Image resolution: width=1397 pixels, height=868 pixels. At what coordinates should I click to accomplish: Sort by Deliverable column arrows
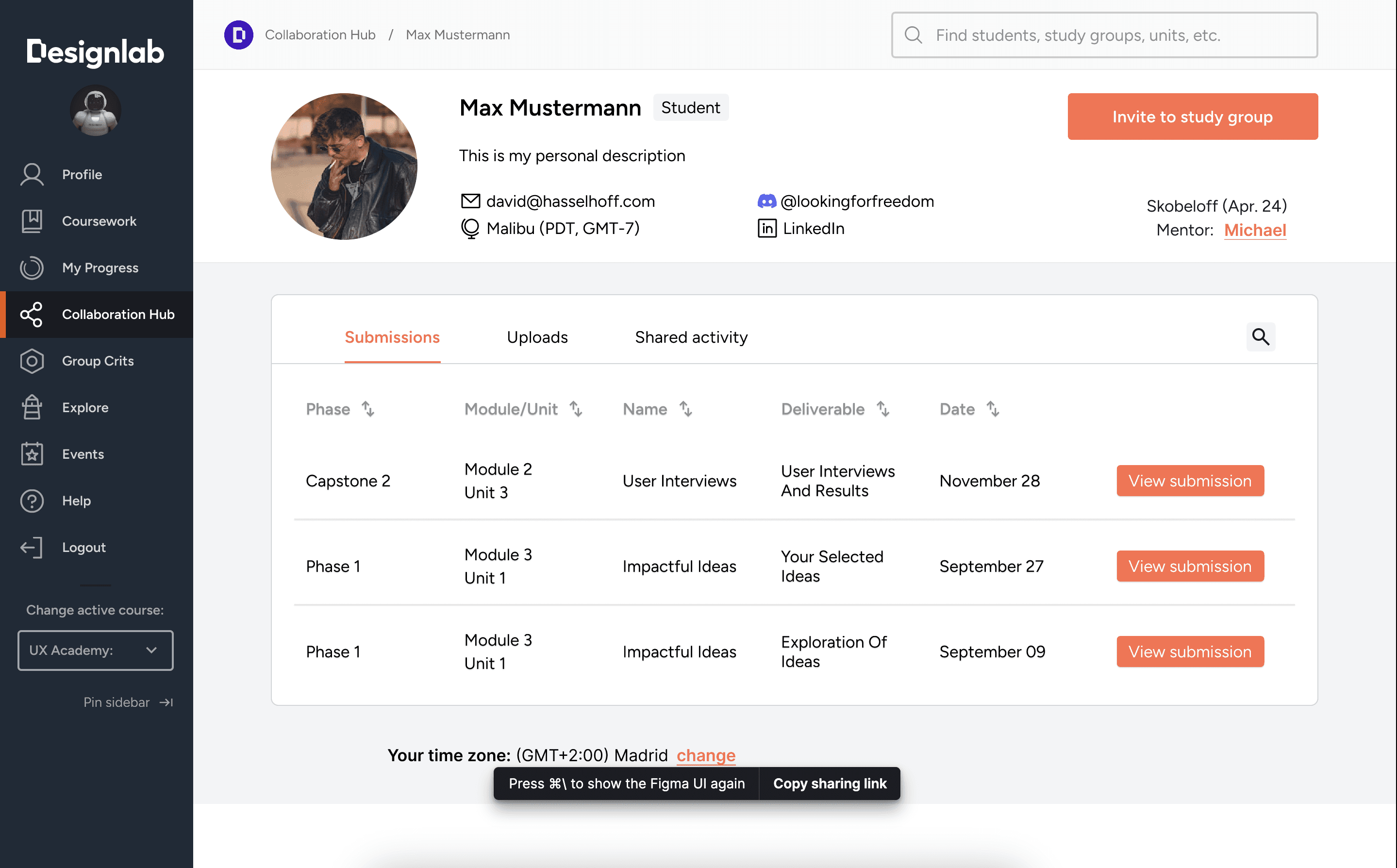pos(883,409)
